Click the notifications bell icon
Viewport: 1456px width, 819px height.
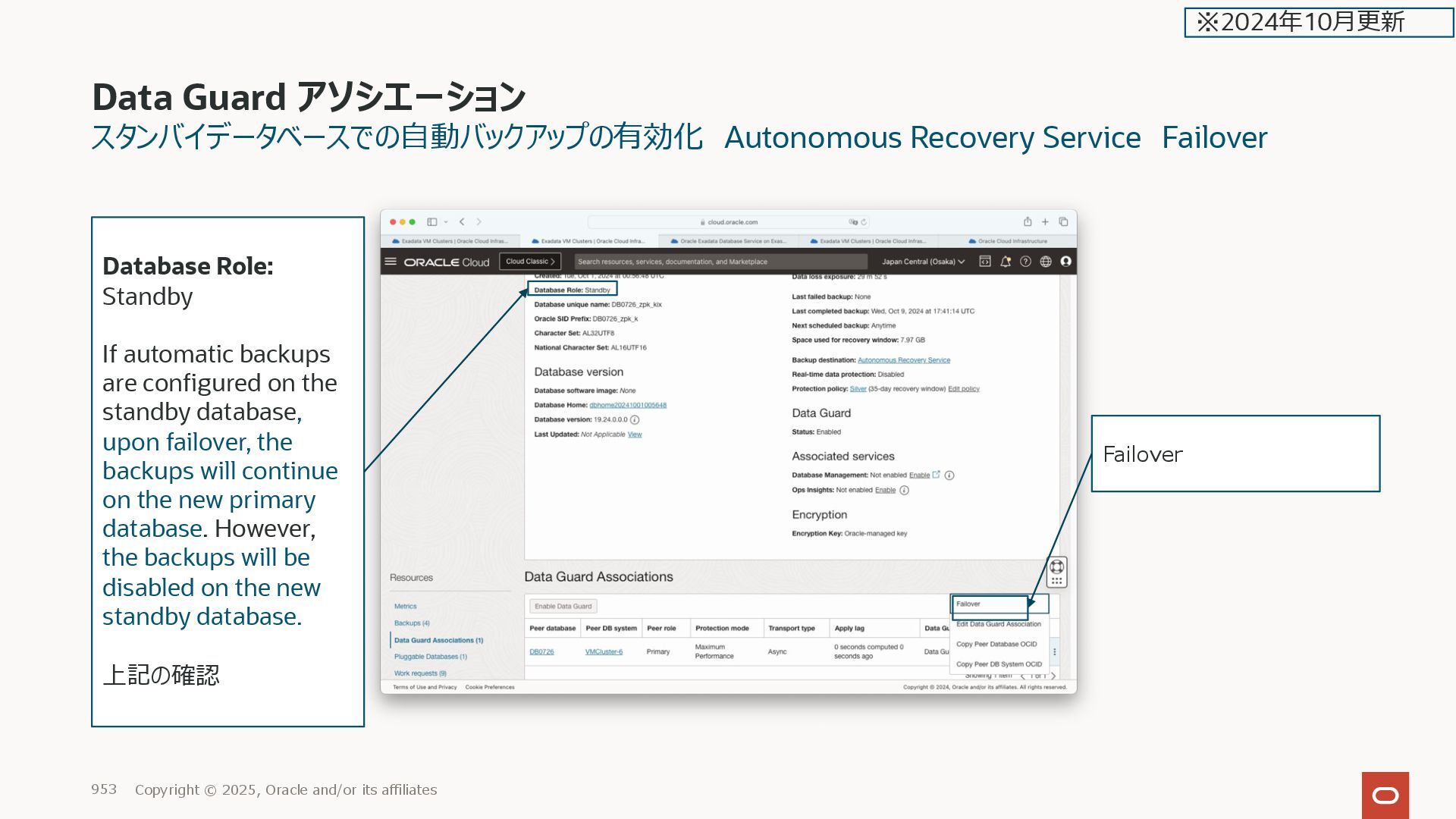coord(1006,262)
